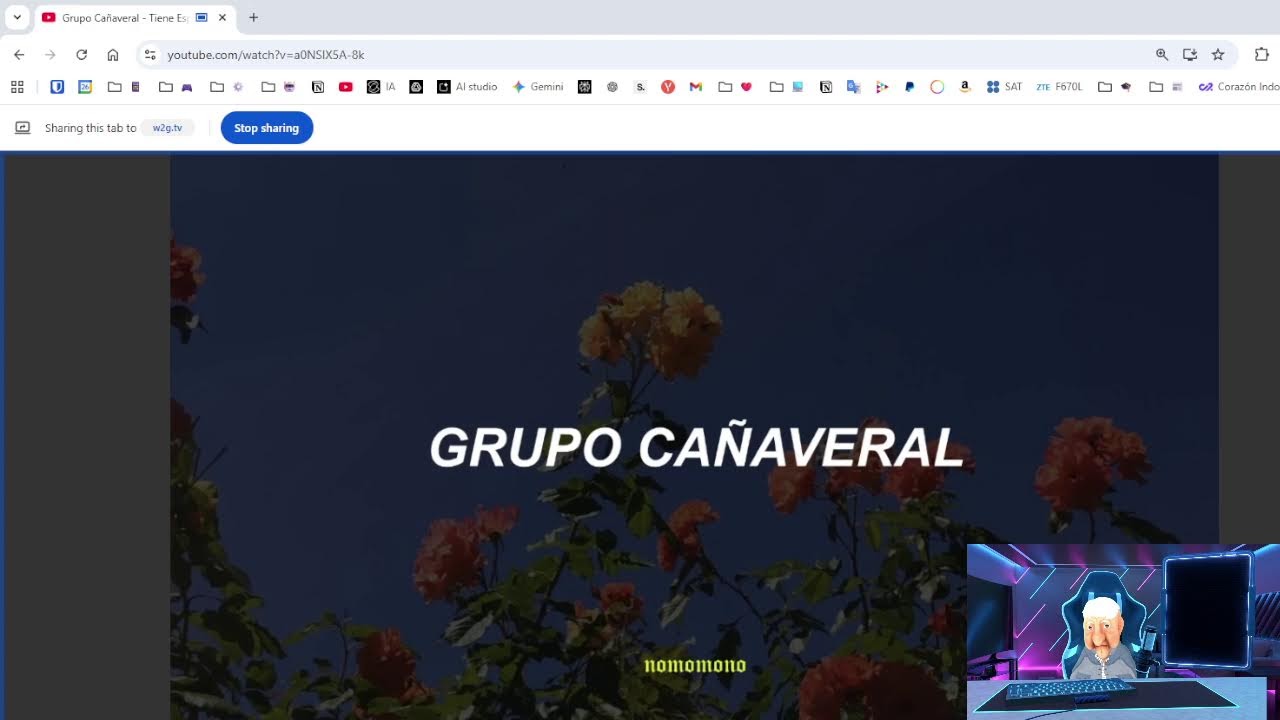
Task: Click the avatar webcam overlay thumbnail
Action: click(1123, 632)
